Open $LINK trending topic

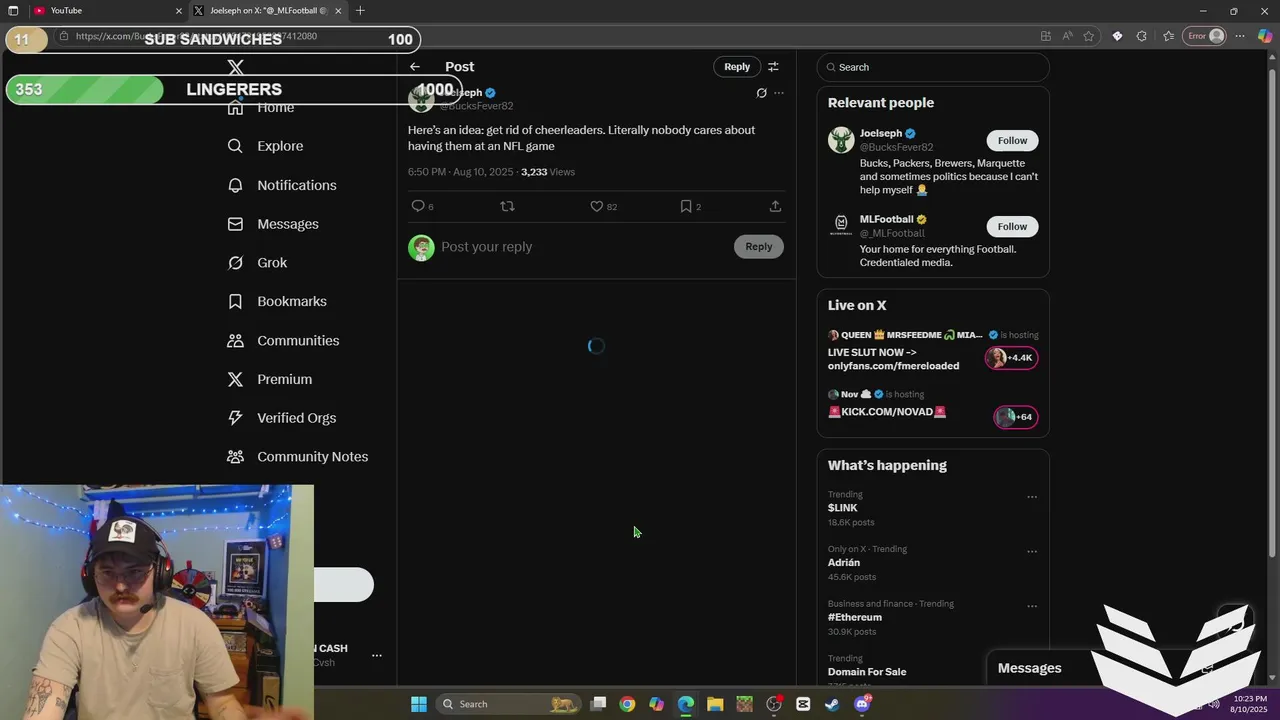[x=843, y=508]
